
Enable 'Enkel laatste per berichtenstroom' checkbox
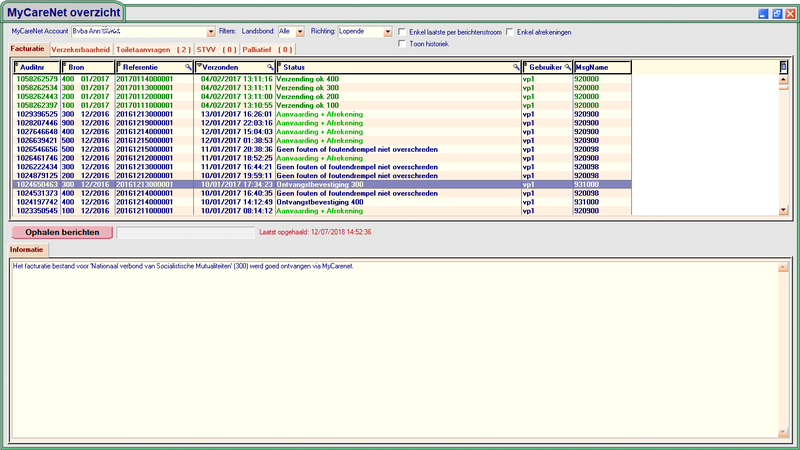(402, 32)
